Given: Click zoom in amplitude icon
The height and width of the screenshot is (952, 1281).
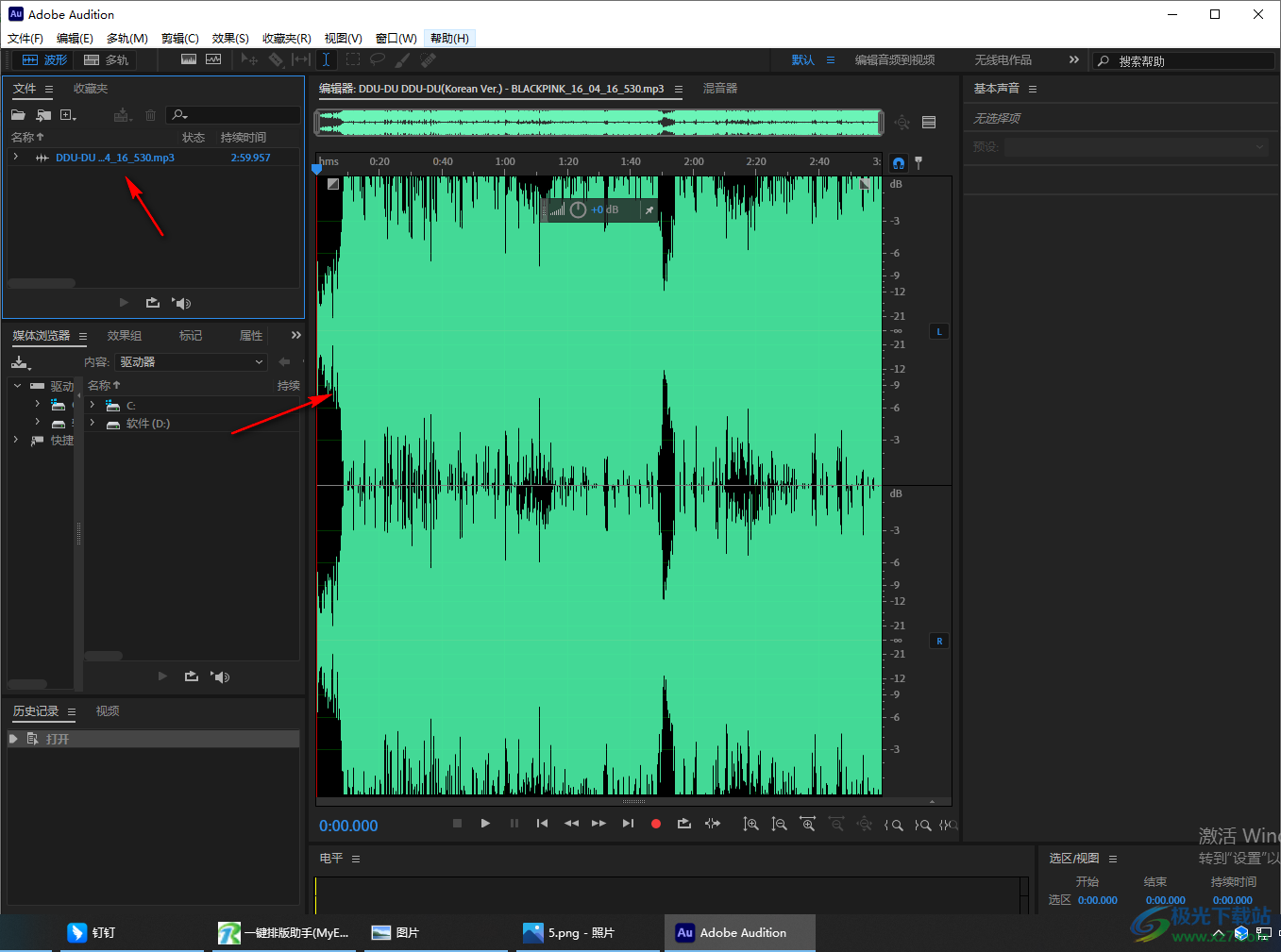Looking at the screenshot, I should [x=750, y=825].
